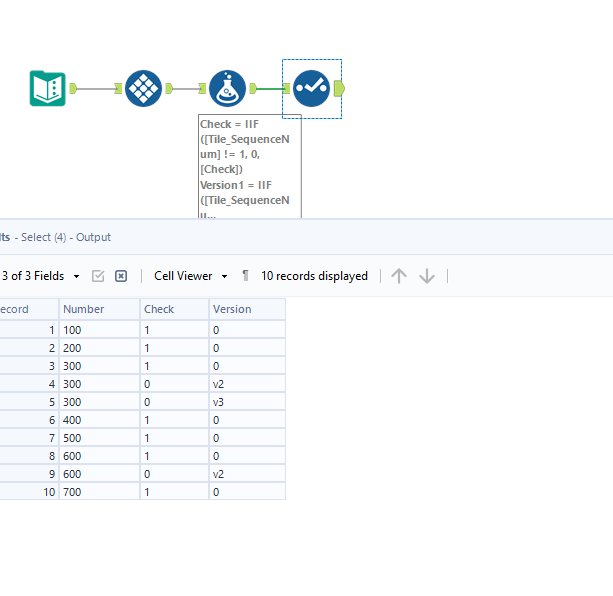Viewport: 613px width, 596px height.
Task: Select the Text Input tool on canvas
Action: point(48,88)
